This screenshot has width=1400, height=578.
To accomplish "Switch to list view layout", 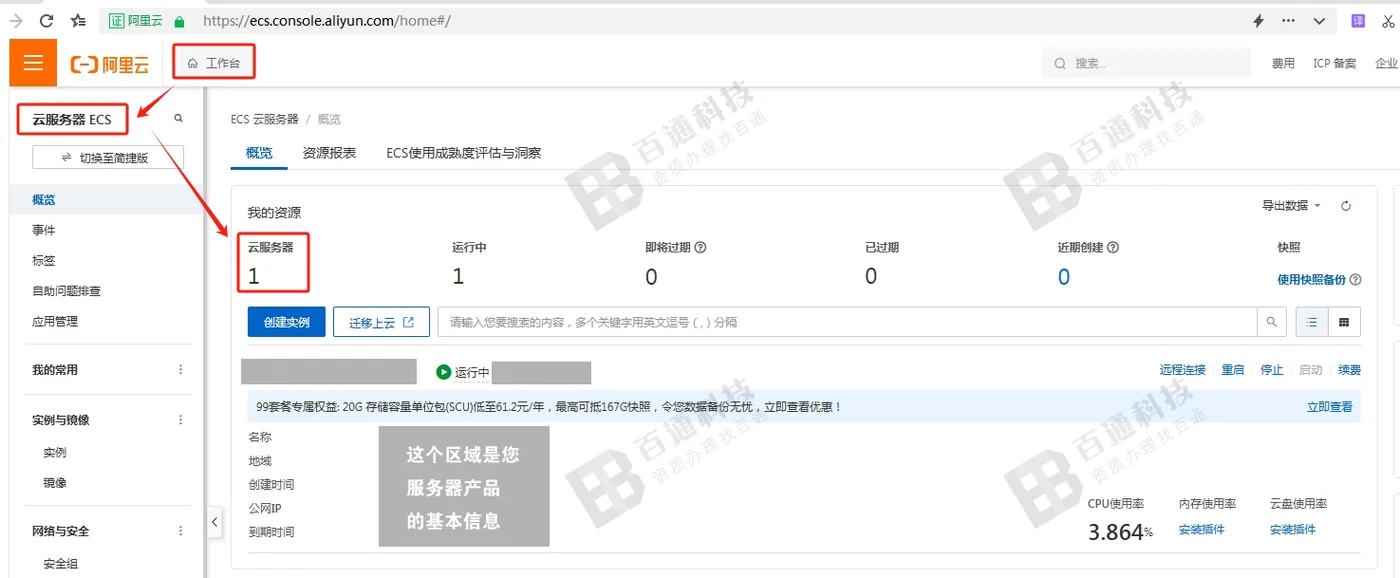I will click(x=1312, y=322).
